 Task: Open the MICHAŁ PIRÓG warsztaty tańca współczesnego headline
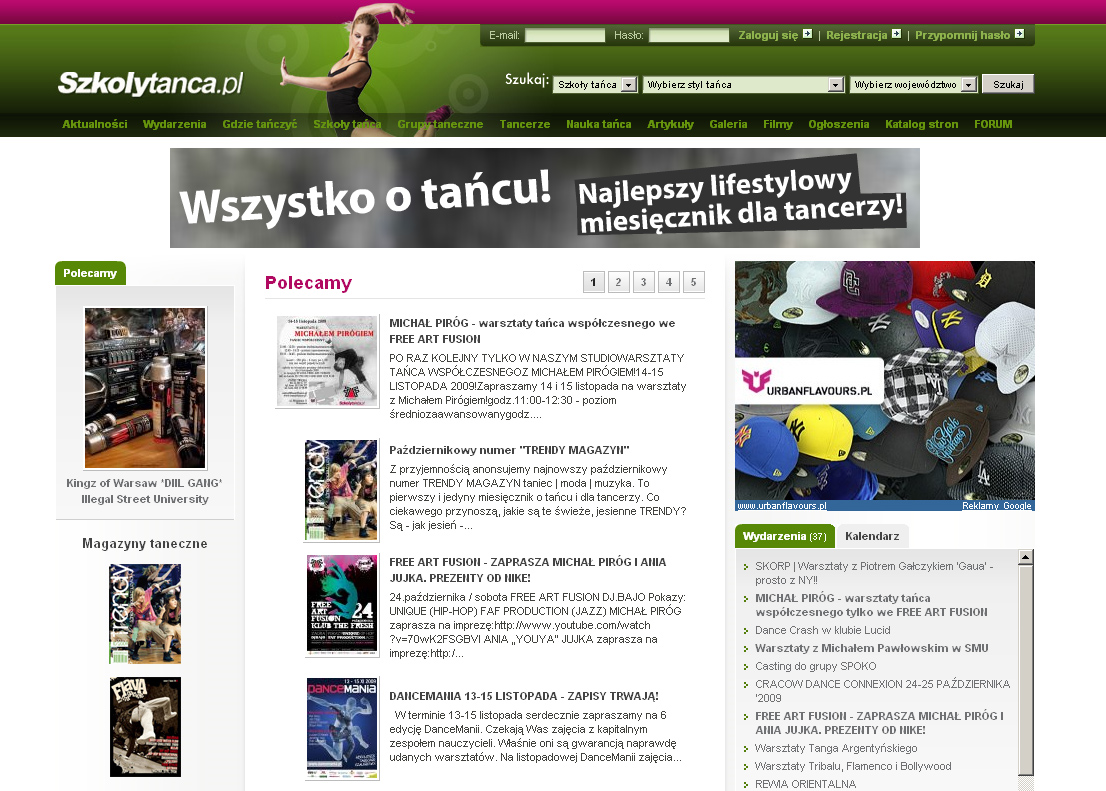(x=533, y=331)
